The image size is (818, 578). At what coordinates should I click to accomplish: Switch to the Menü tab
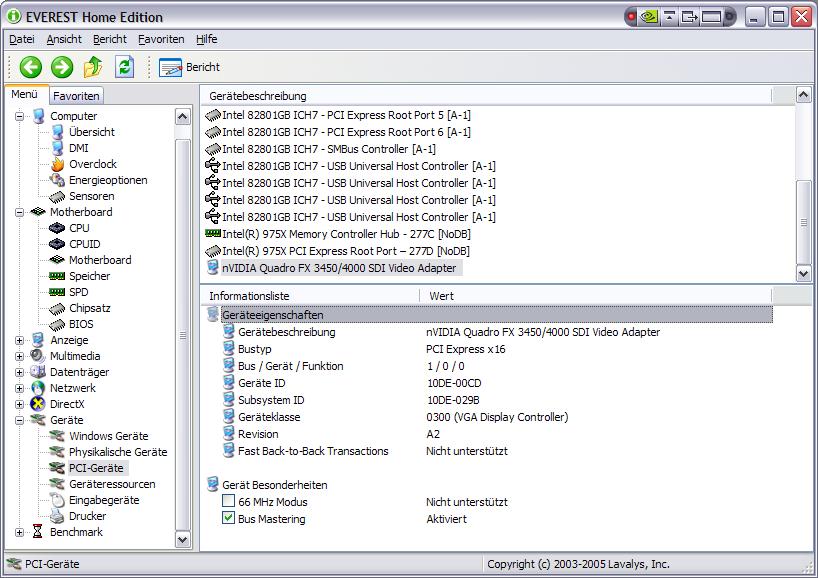(x=25, y=94)
